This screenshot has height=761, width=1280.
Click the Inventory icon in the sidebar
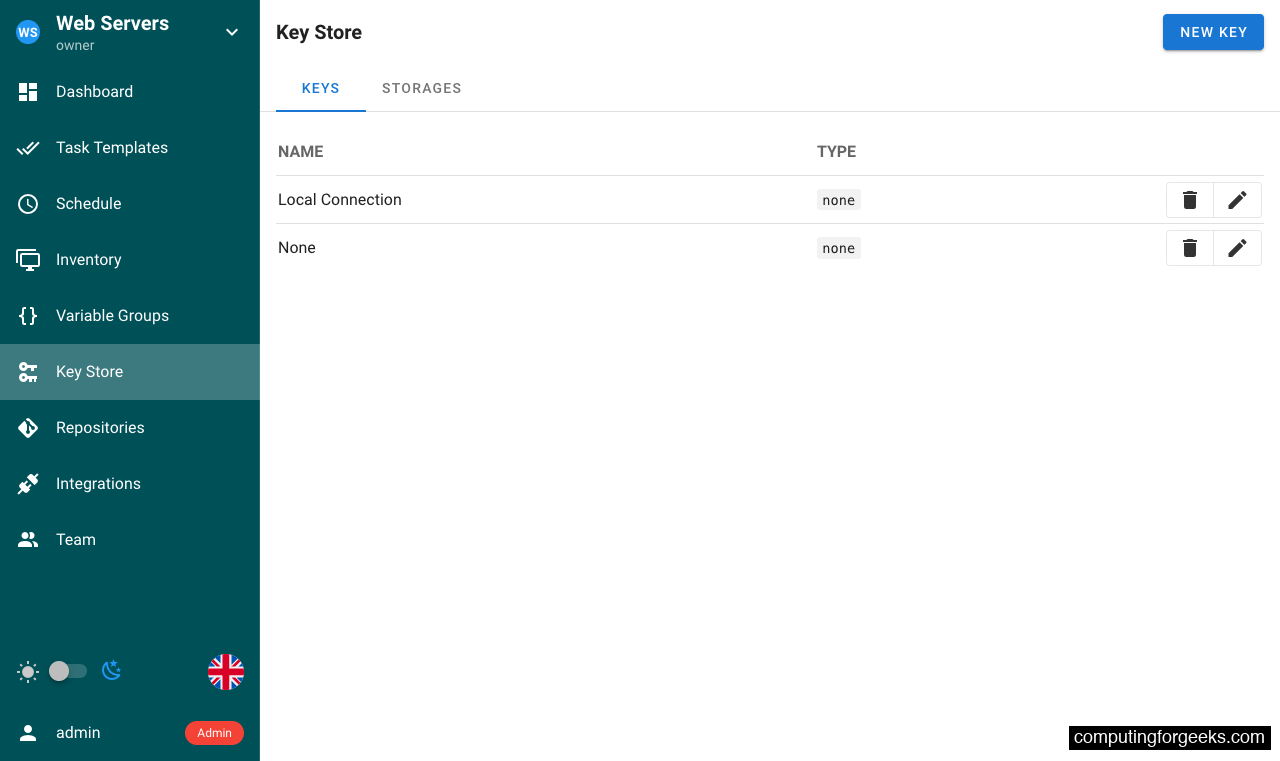(x=27, y=259)
